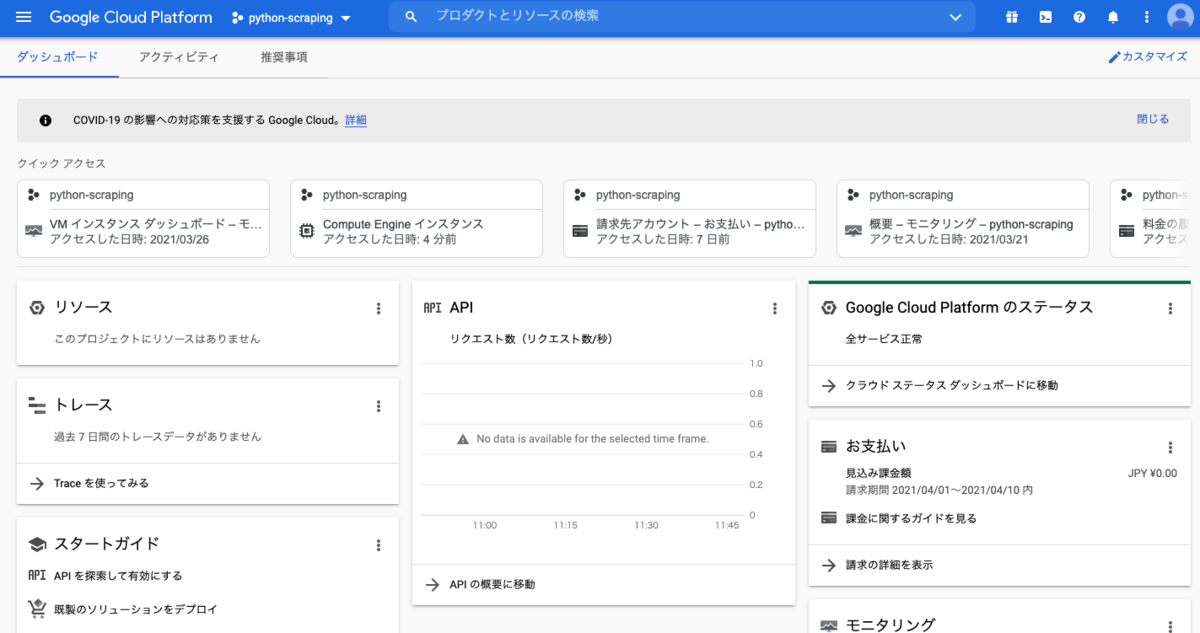Click the お支払い credit card icon
Image resolution: width=1200 pixels, height=633 pixels.
tap(828, 446)
